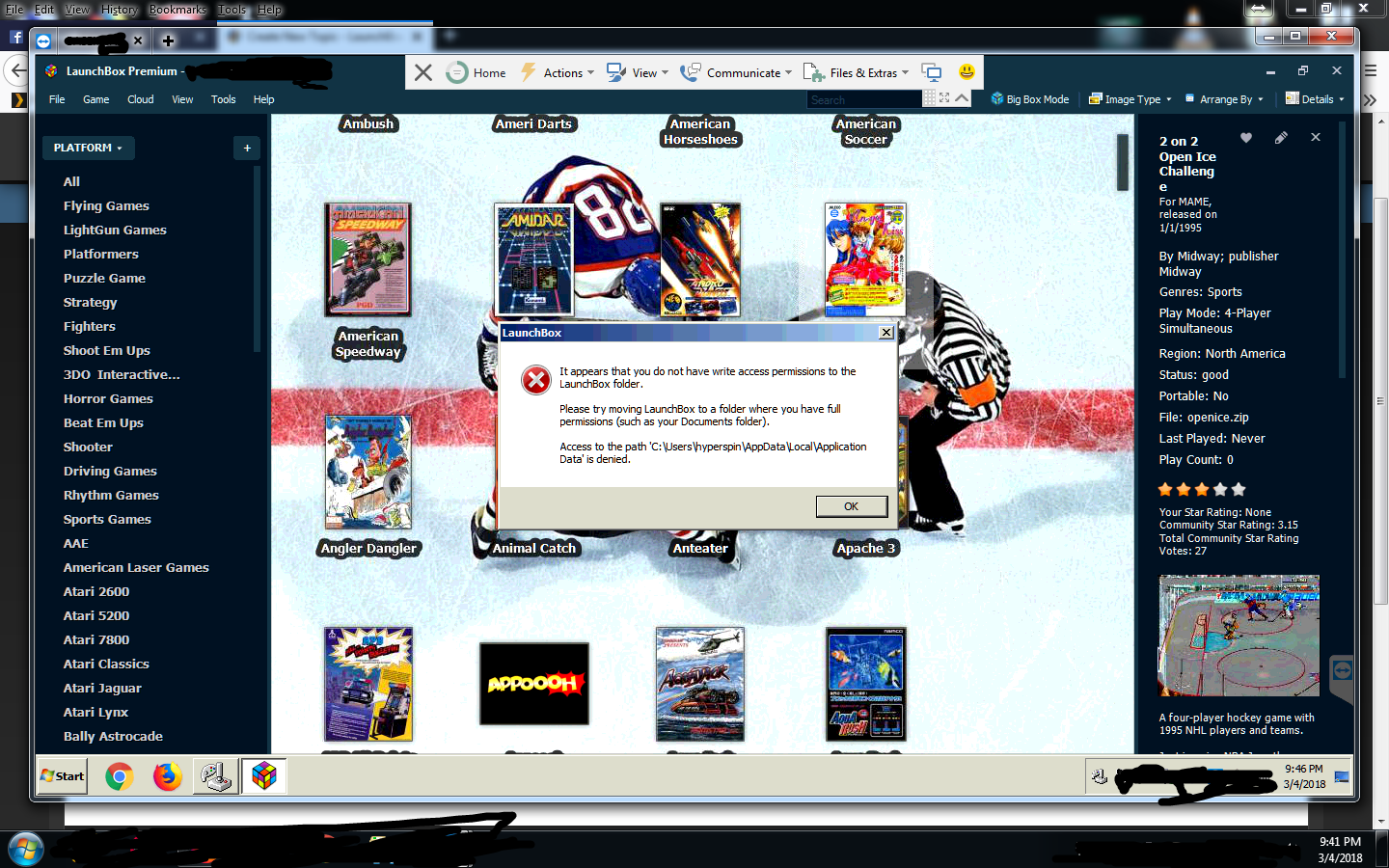Click the remote desktop show-desktop icon
The height and width of the screenshot is (868, 1389).
pos(1341,776)
